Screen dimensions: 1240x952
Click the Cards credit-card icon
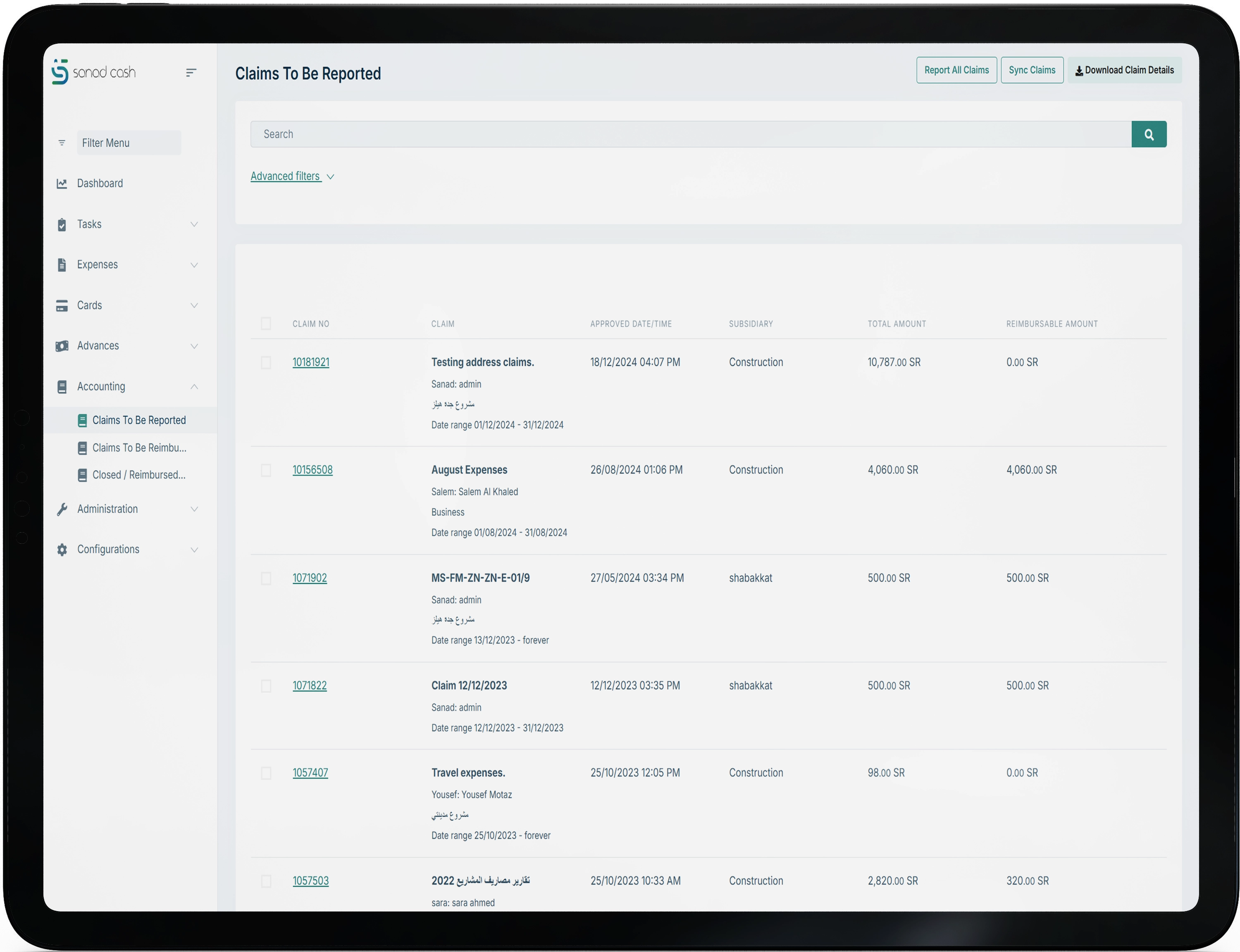tap(62, 305)
